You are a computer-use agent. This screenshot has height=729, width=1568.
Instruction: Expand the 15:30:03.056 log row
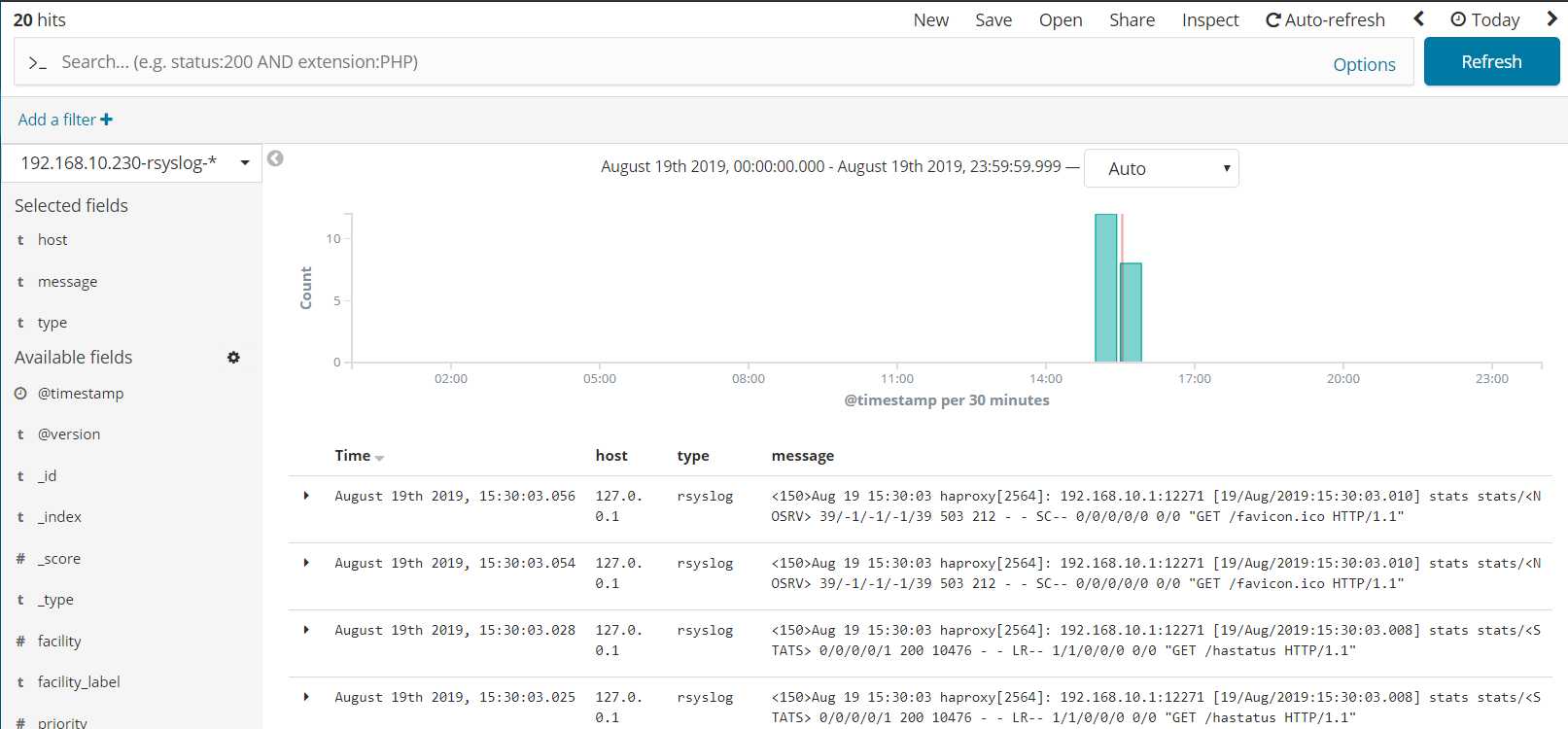click(x=306, y=496)
